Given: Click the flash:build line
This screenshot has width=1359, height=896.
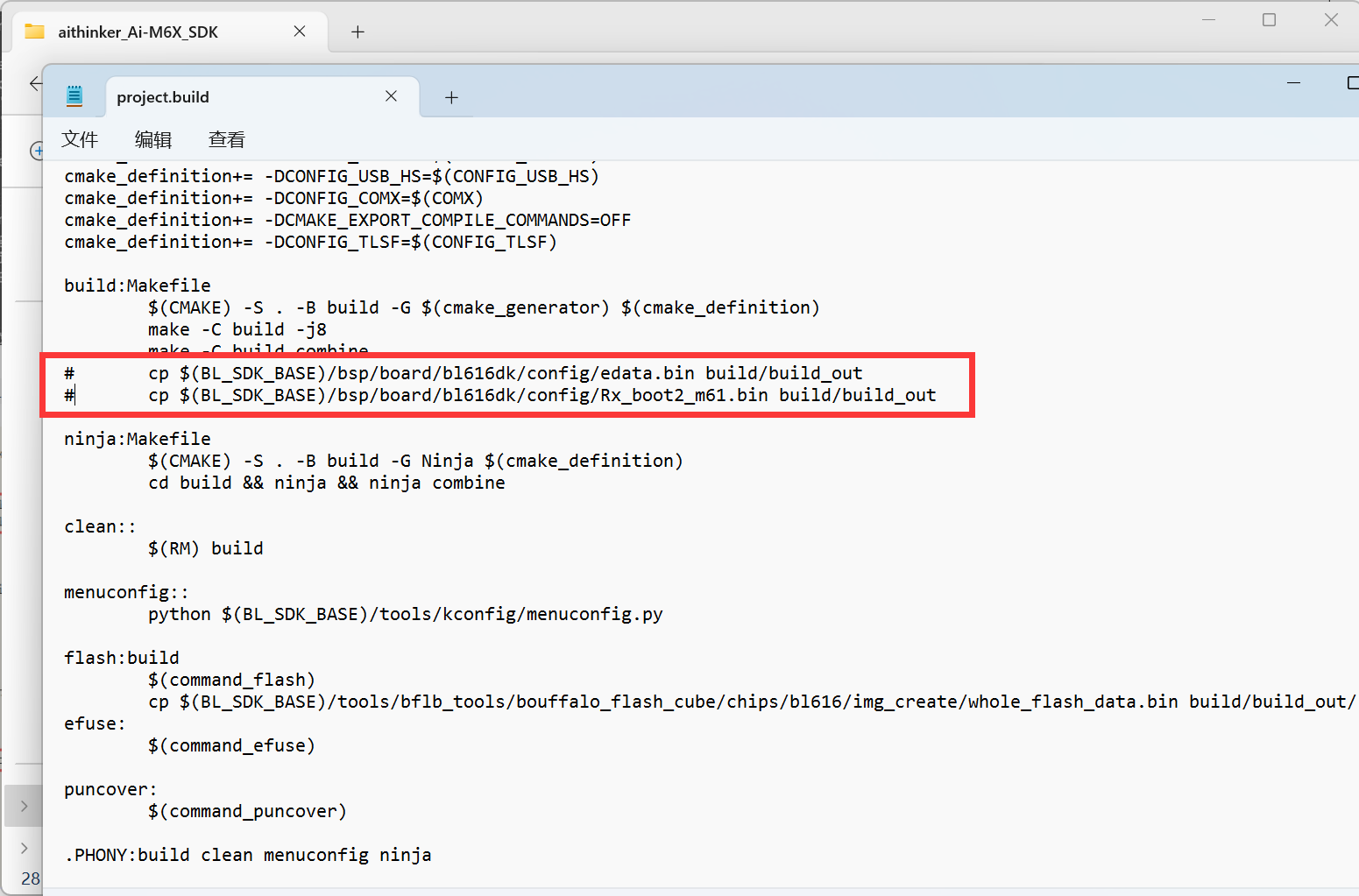Looking at the screenshot, I should tap(122, 658).
